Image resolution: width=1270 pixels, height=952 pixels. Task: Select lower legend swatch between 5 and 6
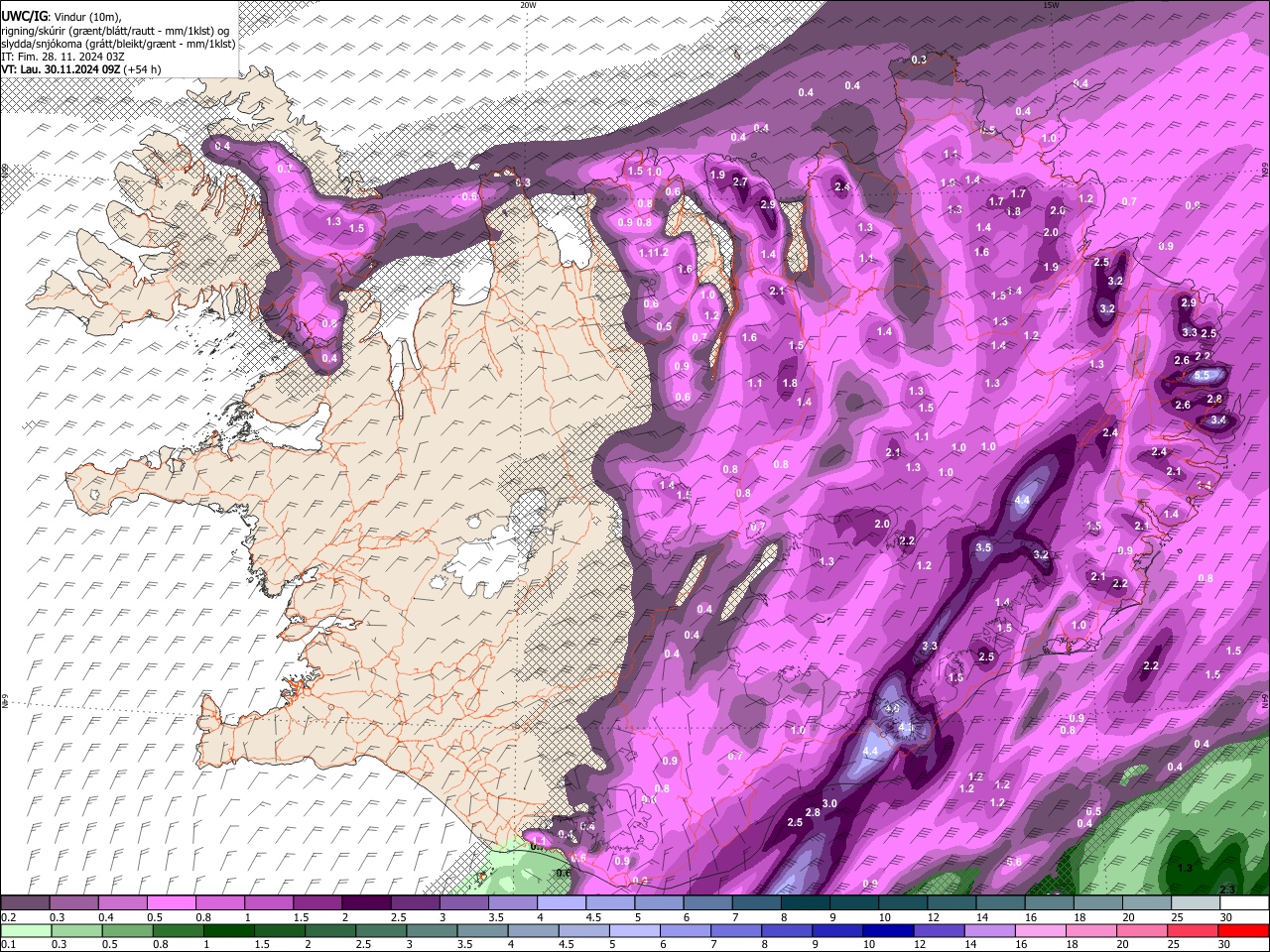635,930
